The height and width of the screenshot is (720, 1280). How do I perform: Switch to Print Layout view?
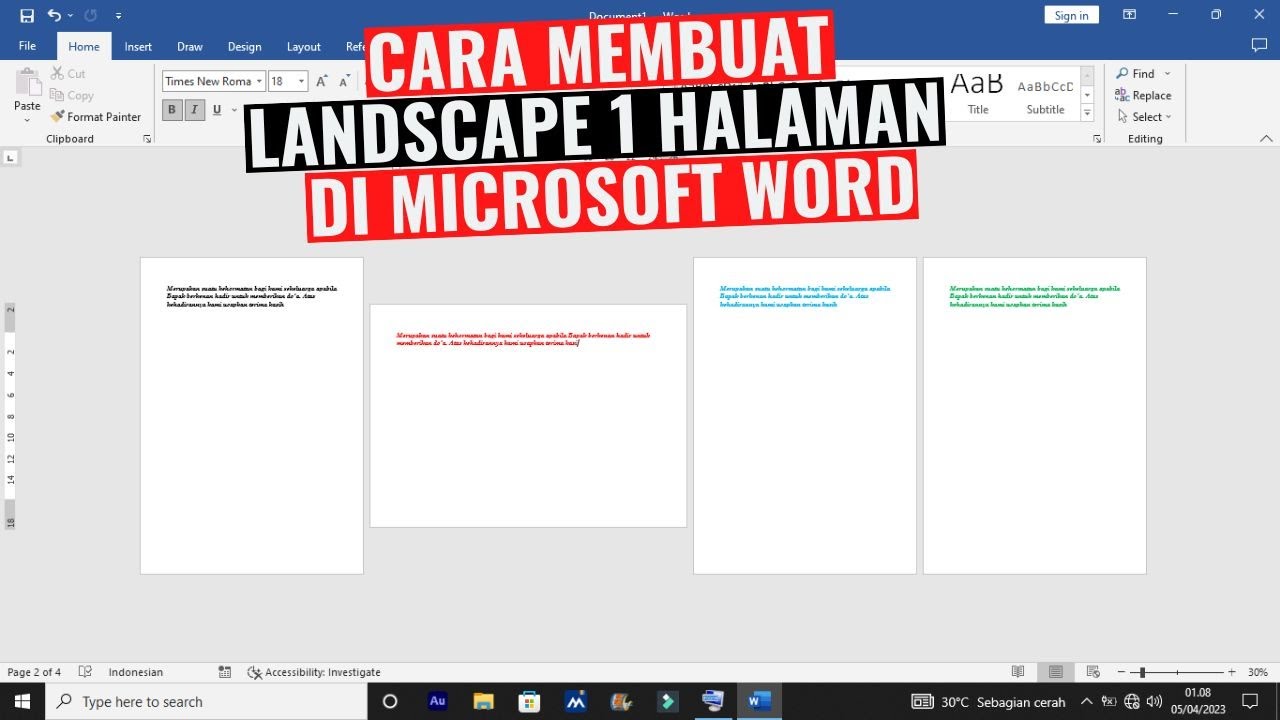point(1056,672)
